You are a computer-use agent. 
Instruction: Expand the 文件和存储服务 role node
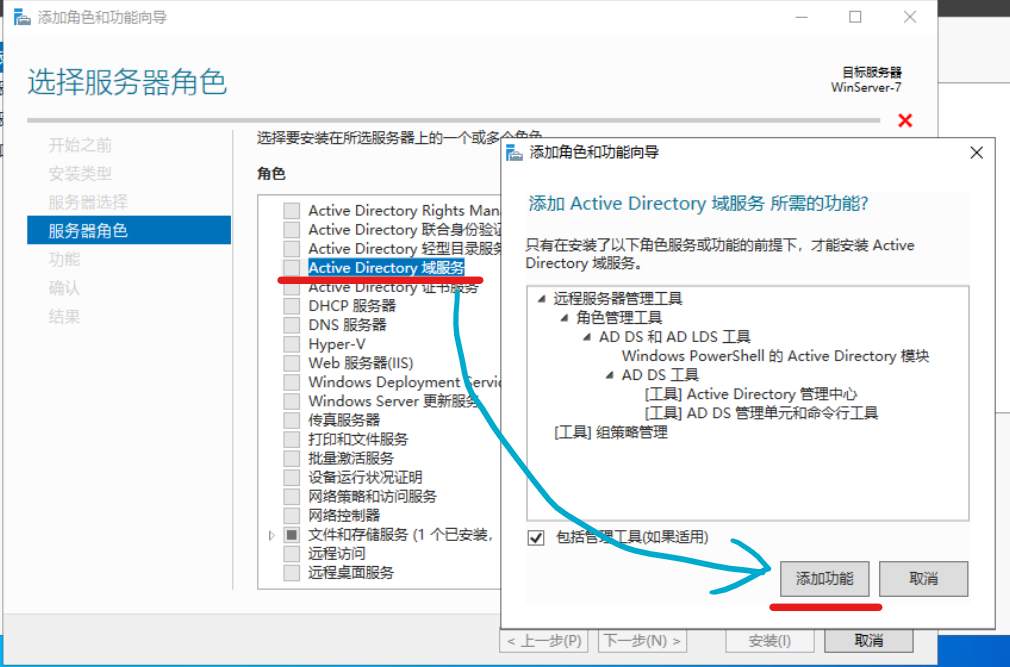(272, 535)
